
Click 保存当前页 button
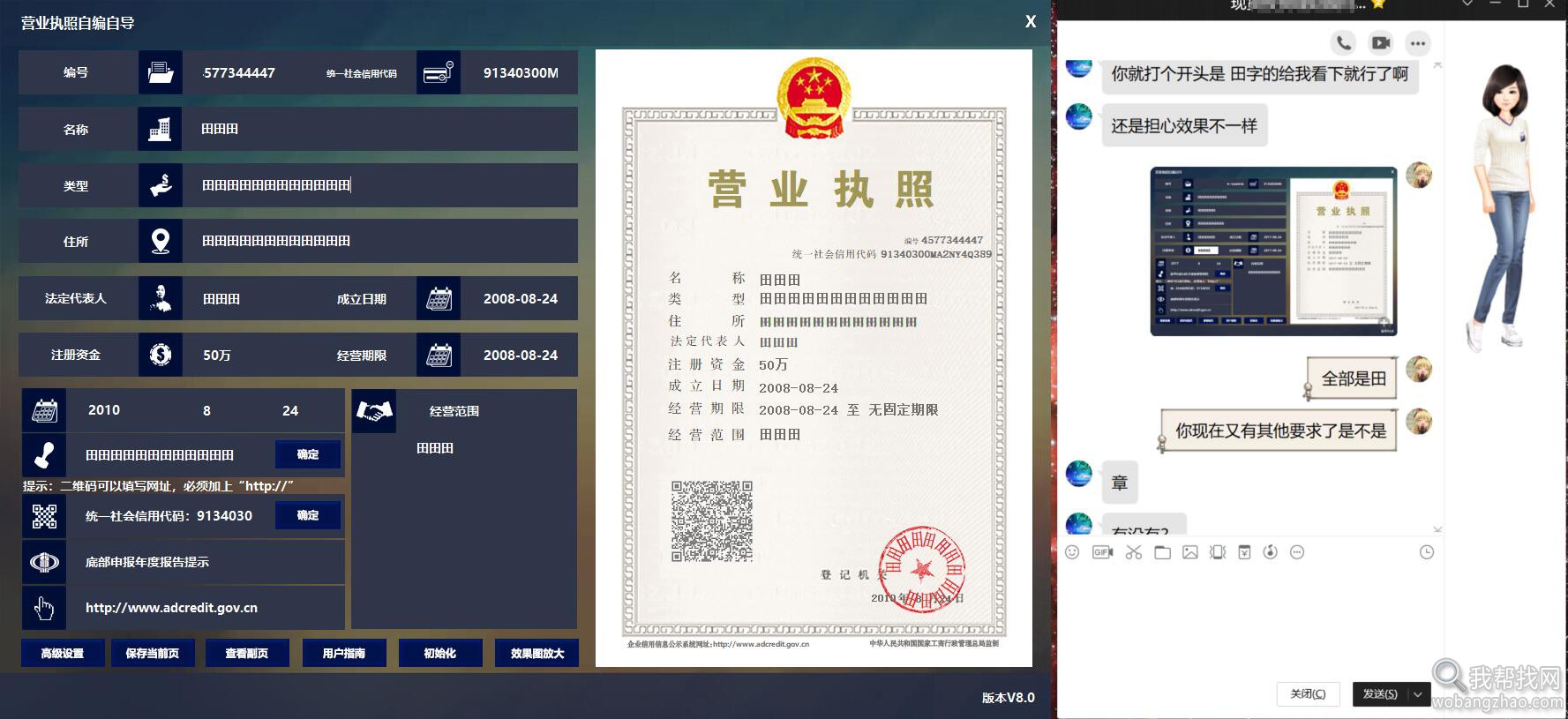[x=153, y=653]
